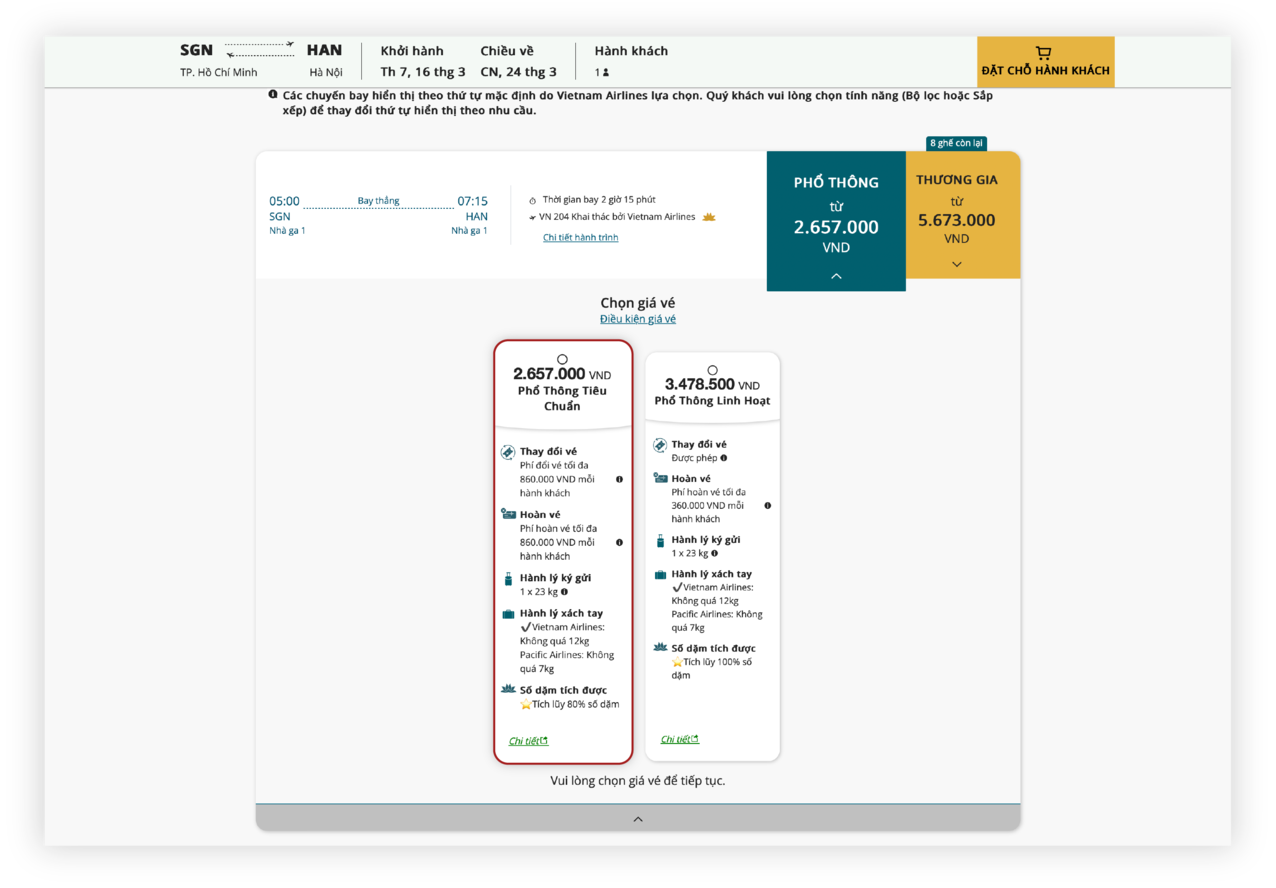Click info icon beside Standard fare refund fee

619,543
